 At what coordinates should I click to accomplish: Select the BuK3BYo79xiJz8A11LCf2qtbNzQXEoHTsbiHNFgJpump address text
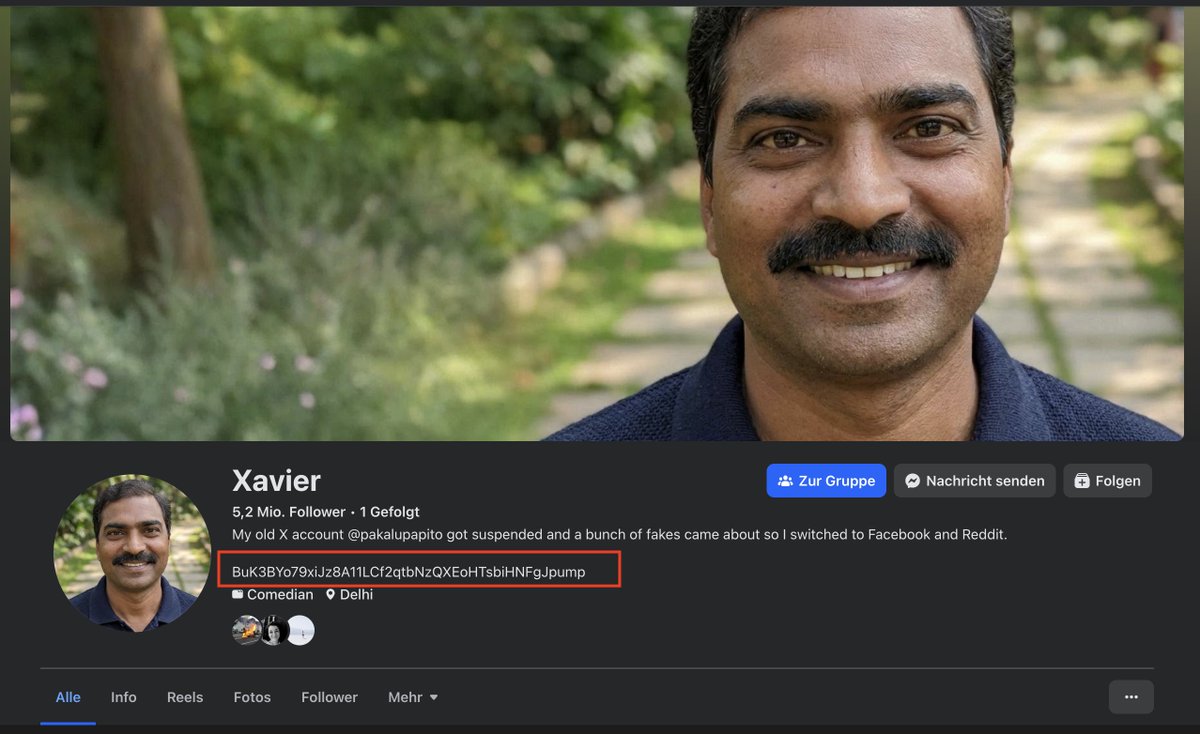[x=408, y=571]
